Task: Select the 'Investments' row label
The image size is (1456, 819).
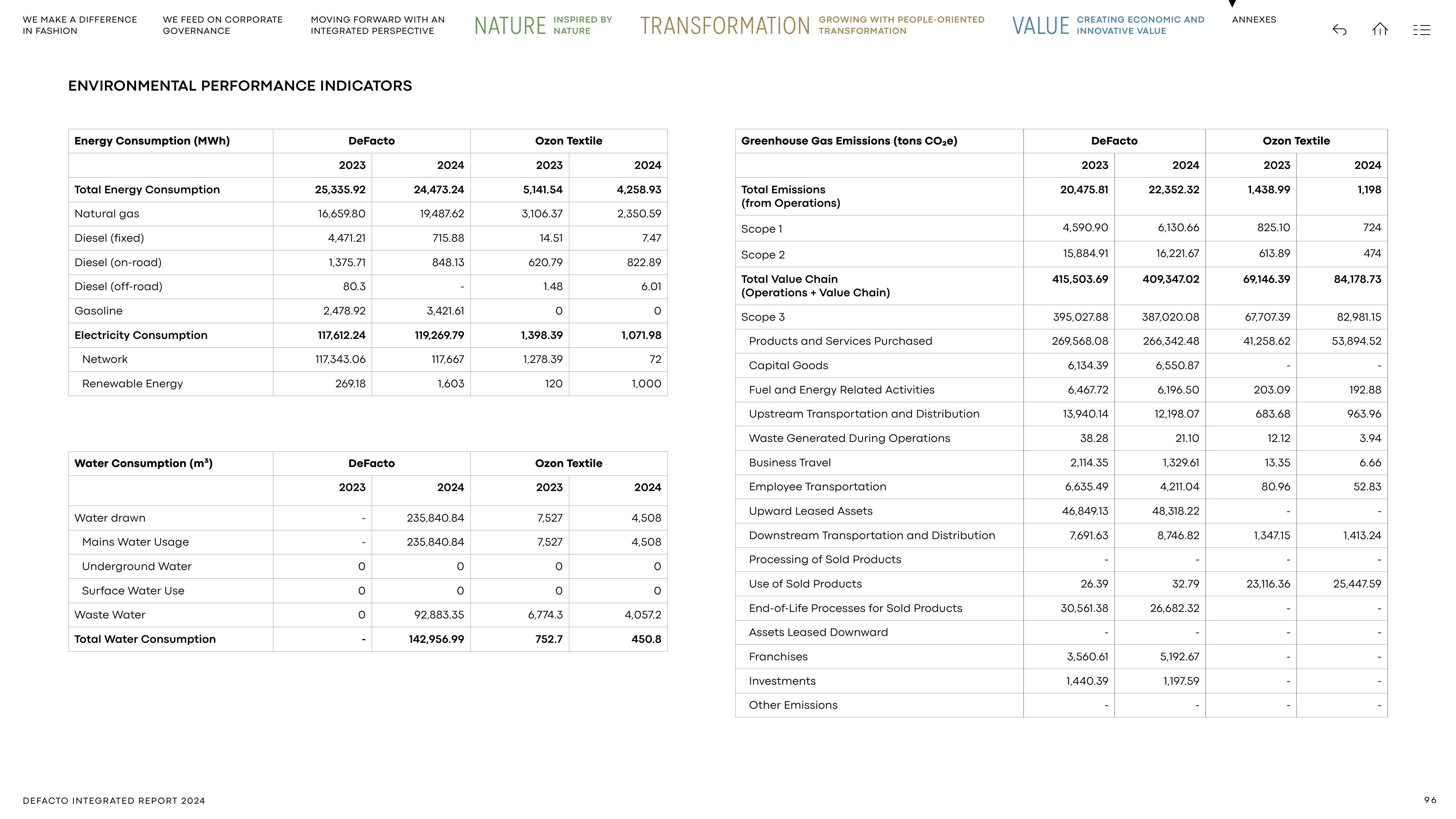Action: (782, 681)
